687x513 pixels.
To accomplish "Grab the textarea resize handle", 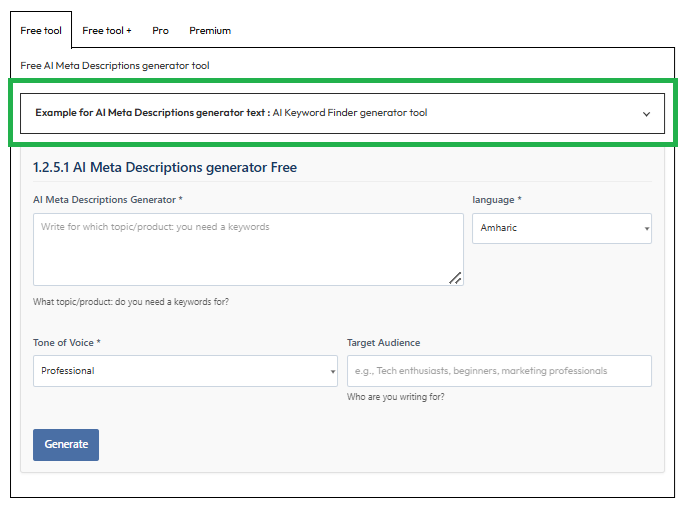I will [x=455, y=278].
